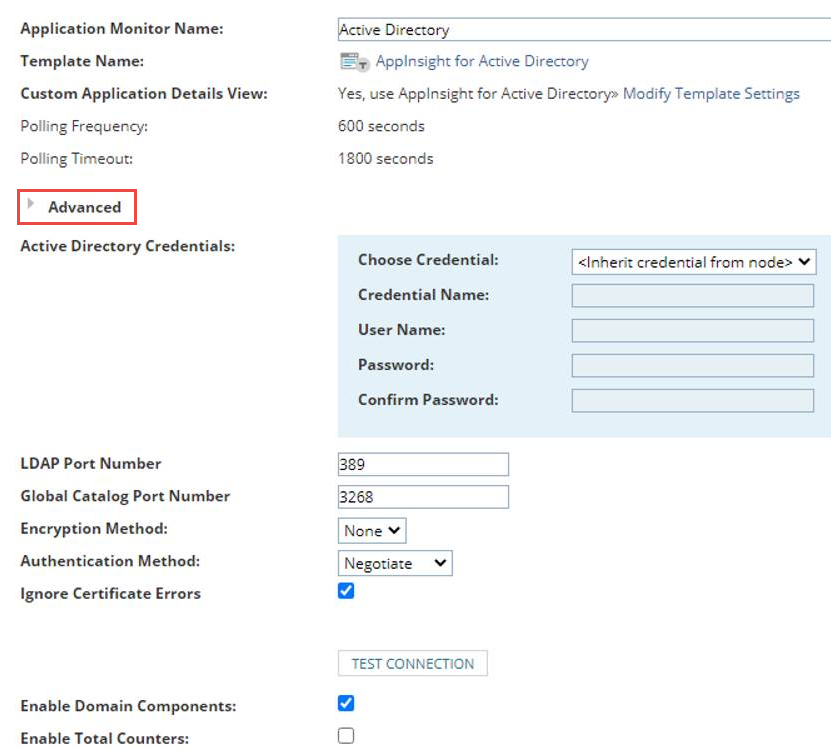This screenshot has width=831, height=749.
Task: Select the Password input field
Action: (692, 365)
